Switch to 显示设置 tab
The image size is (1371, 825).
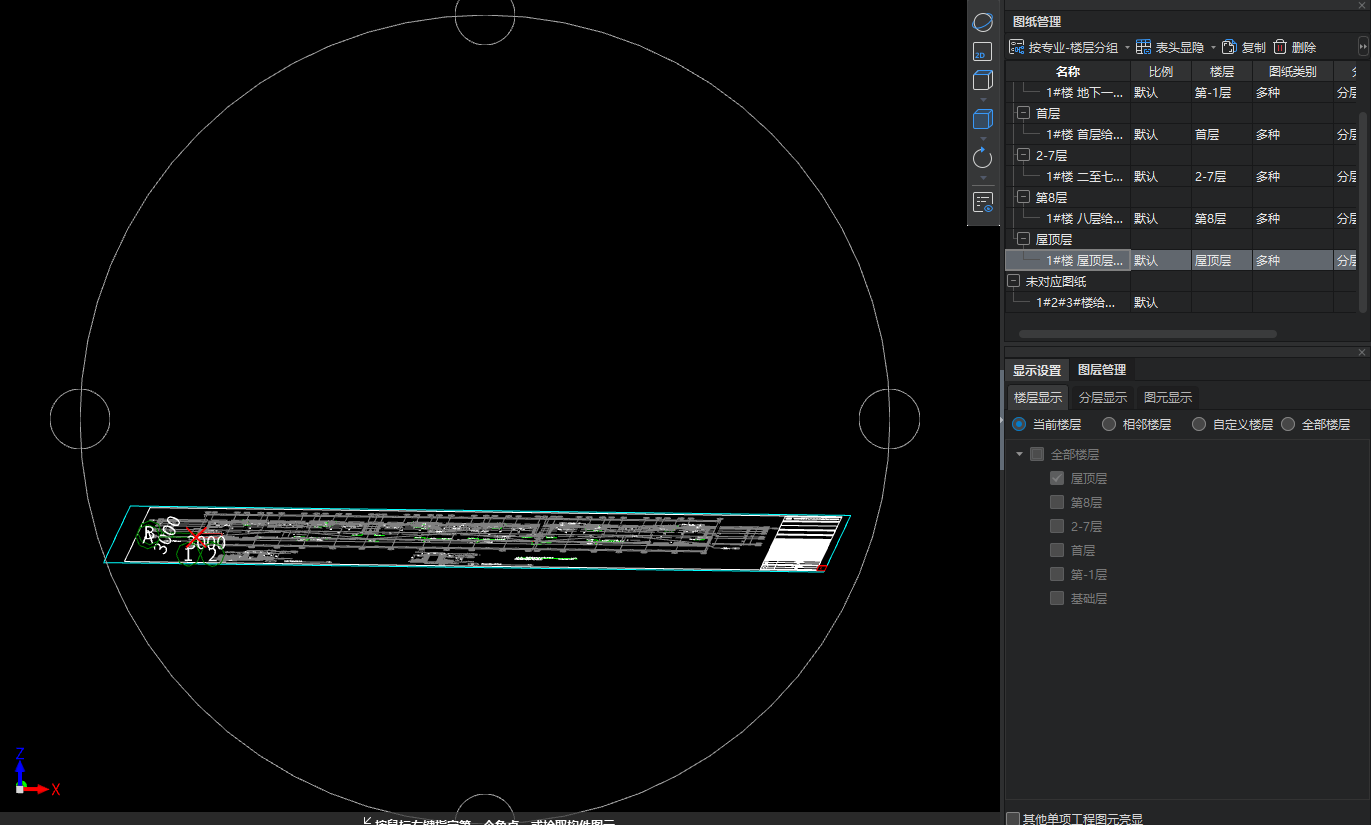point(1037,370)
